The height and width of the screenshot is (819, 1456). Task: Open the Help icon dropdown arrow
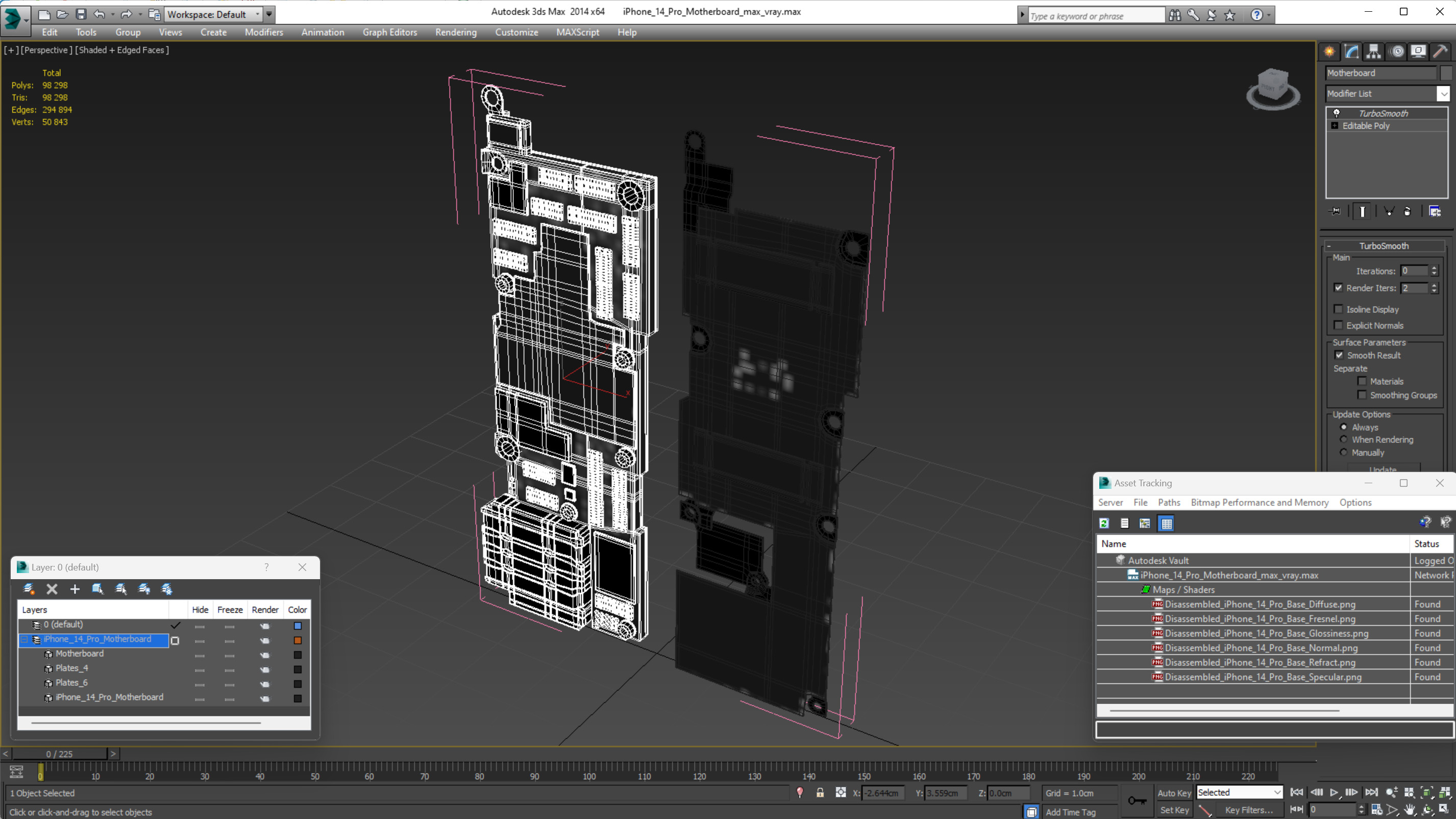point(1269,15)
